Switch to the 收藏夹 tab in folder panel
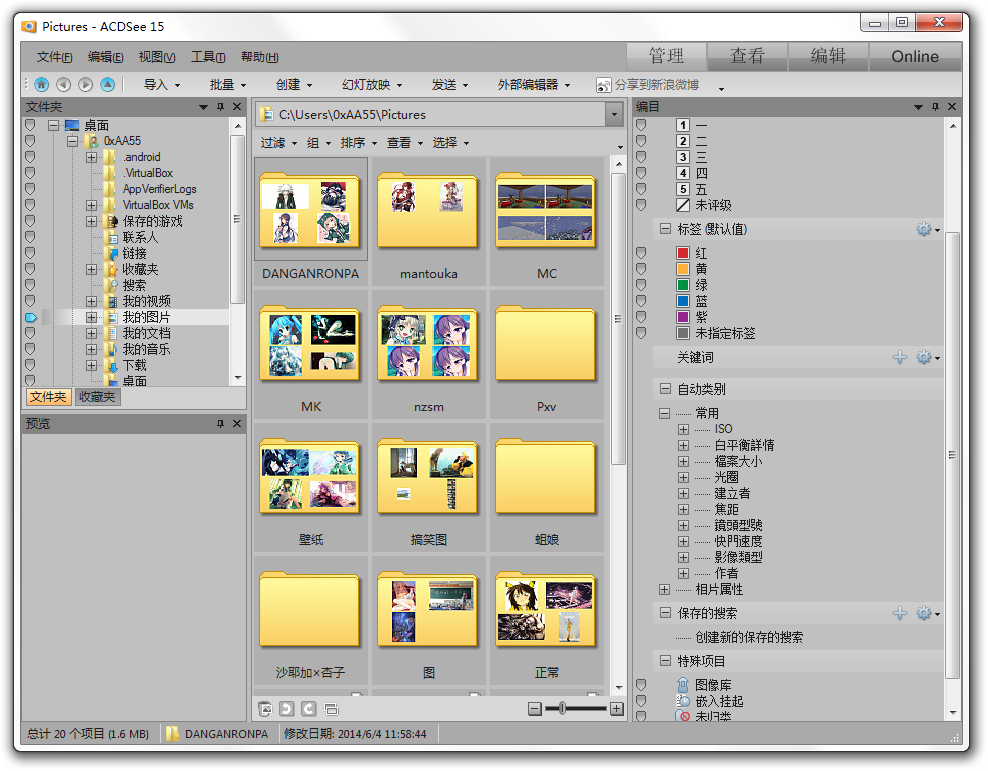The image size is (988, 771). (97, 397)
